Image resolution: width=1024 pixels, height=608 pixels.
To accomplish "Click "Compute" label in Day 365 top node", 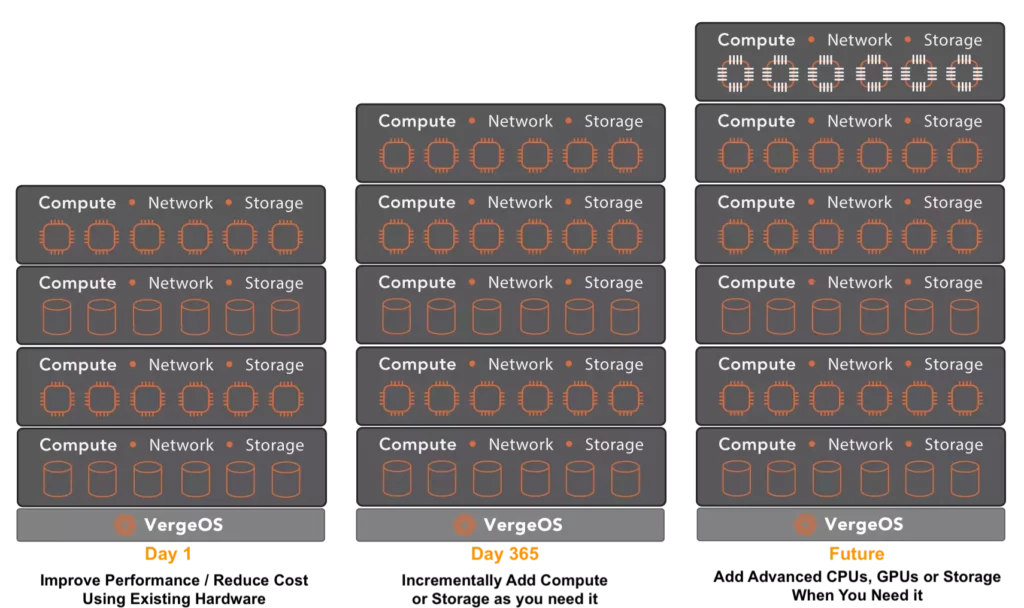I will point(417,121).
